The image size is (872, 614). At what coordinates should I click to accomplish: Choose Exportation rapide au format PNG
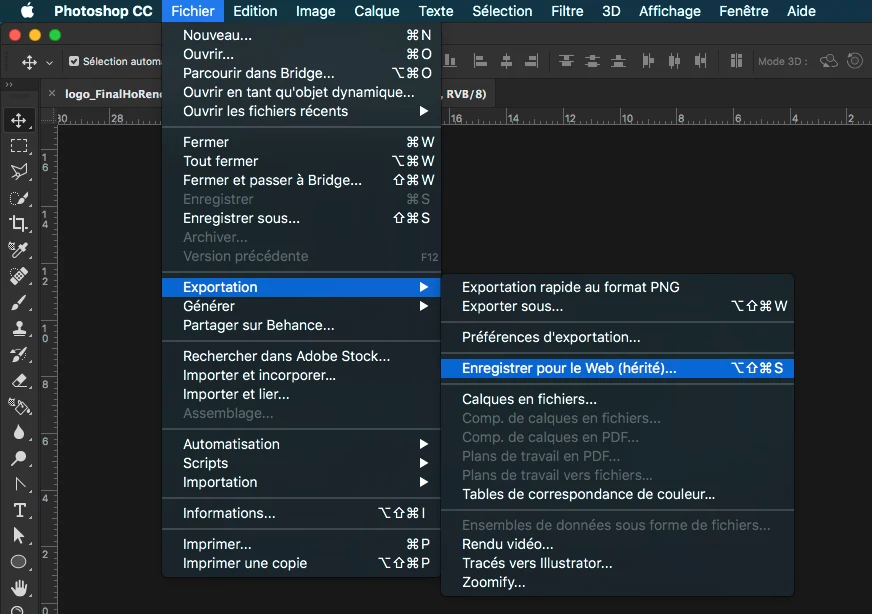[x=617, y=287]
